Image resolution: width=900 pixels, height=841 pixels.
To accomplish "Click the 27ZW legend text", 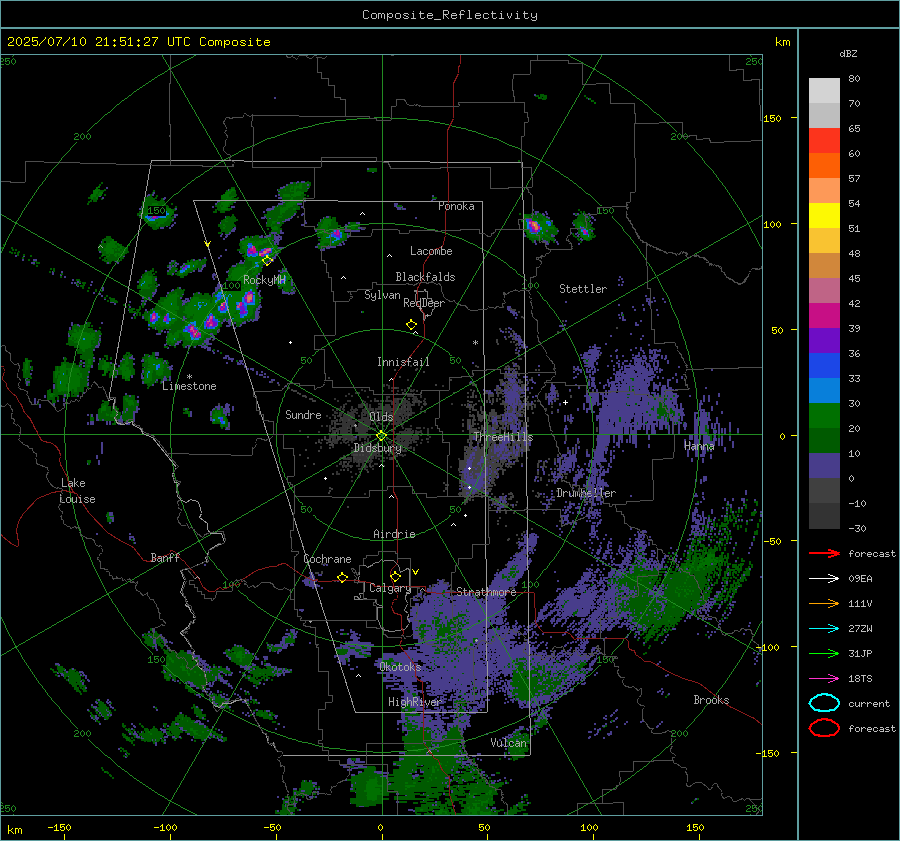I will (860, 629).
